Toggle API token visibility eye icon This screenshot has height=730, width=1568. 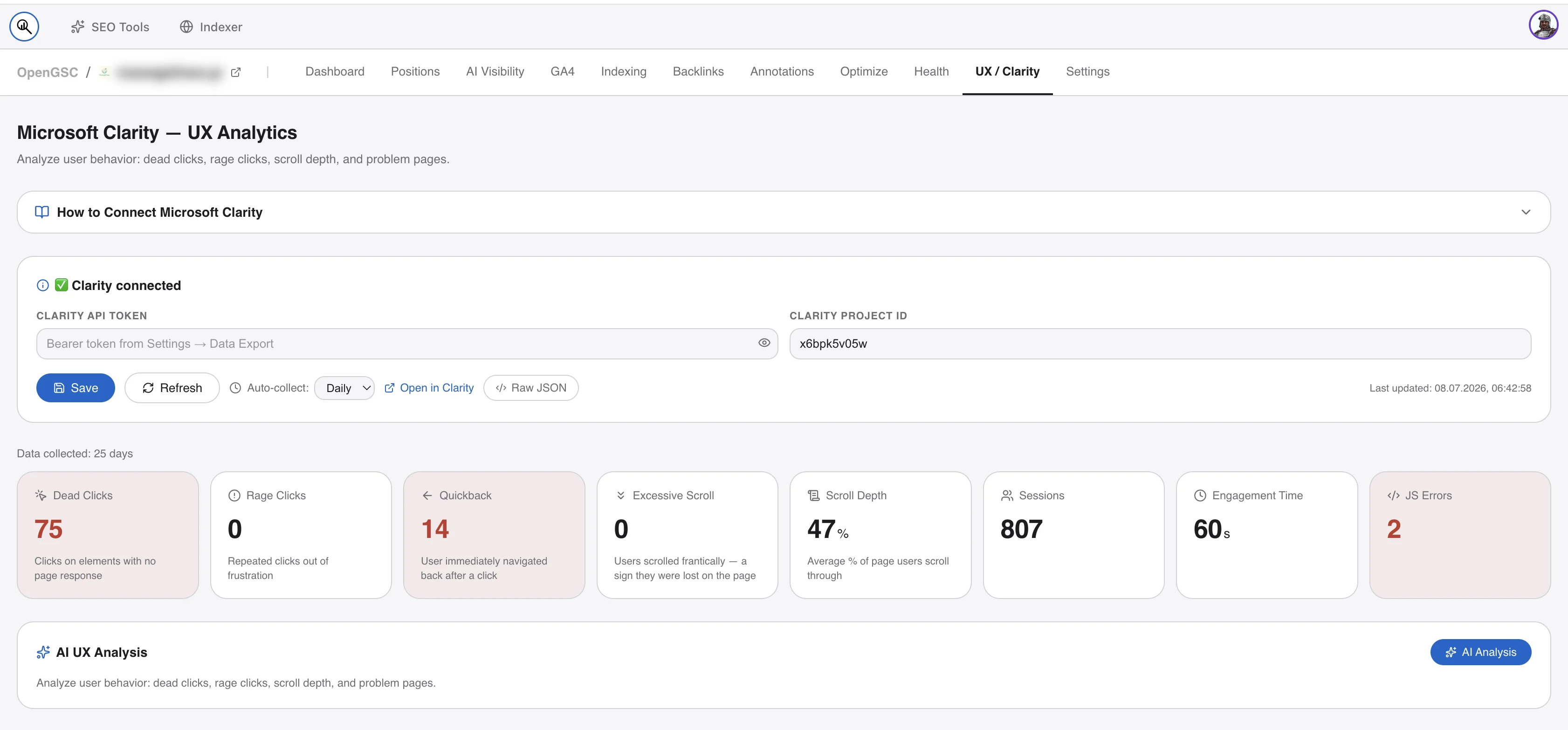tap(764, 343)
